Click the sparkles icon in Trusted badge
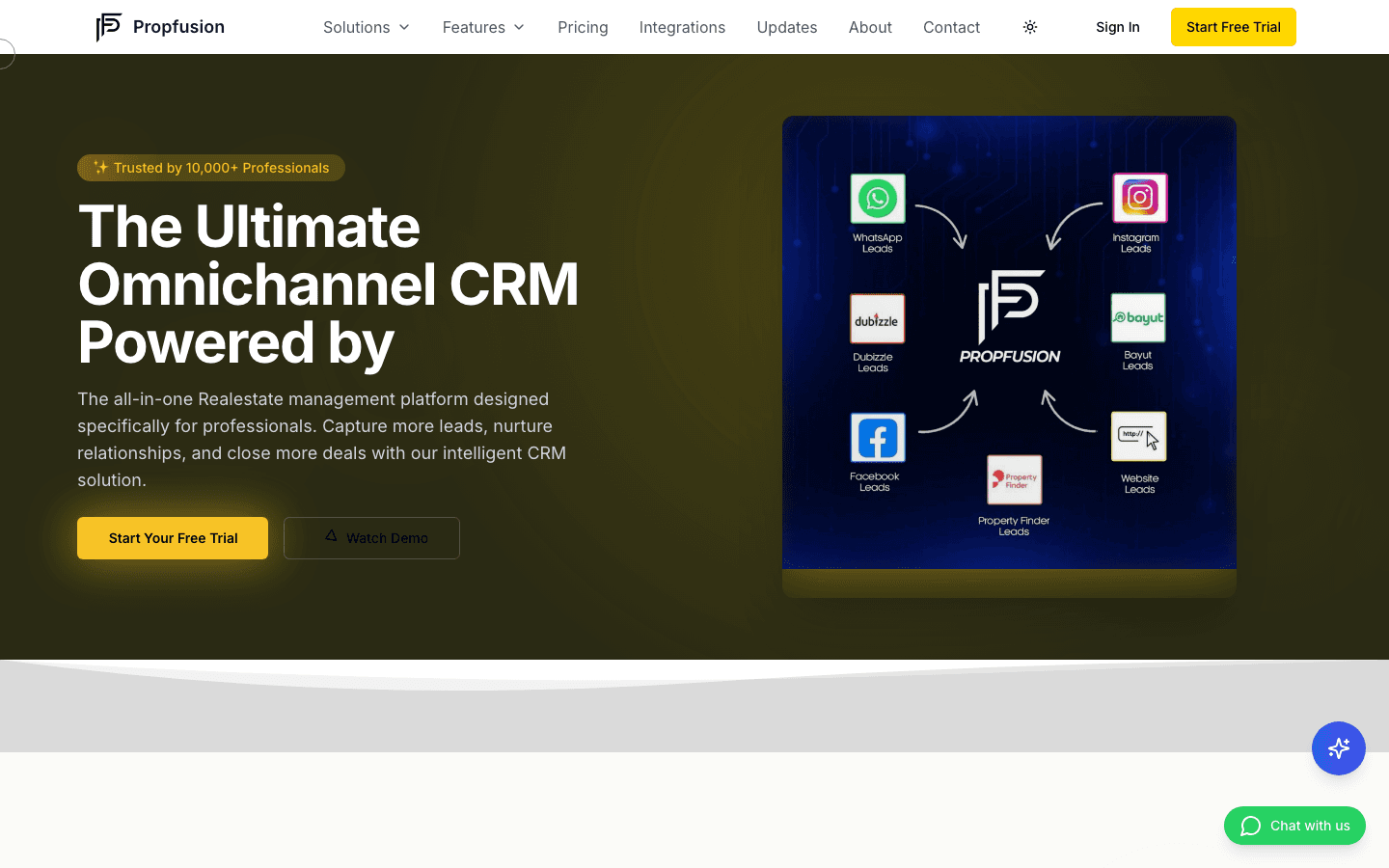 [x=100, y=167]
